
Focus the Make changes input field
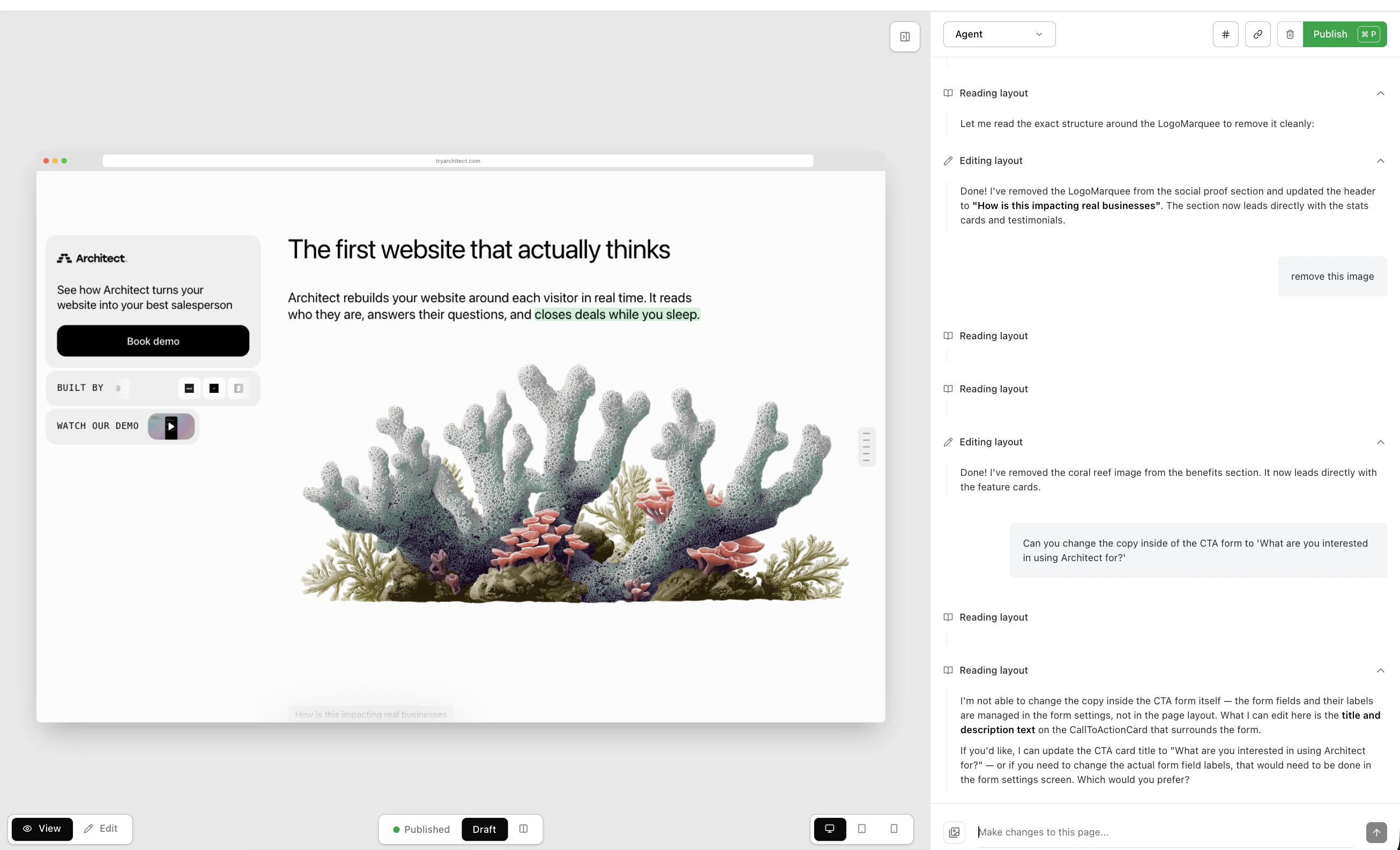[1079, 832]
